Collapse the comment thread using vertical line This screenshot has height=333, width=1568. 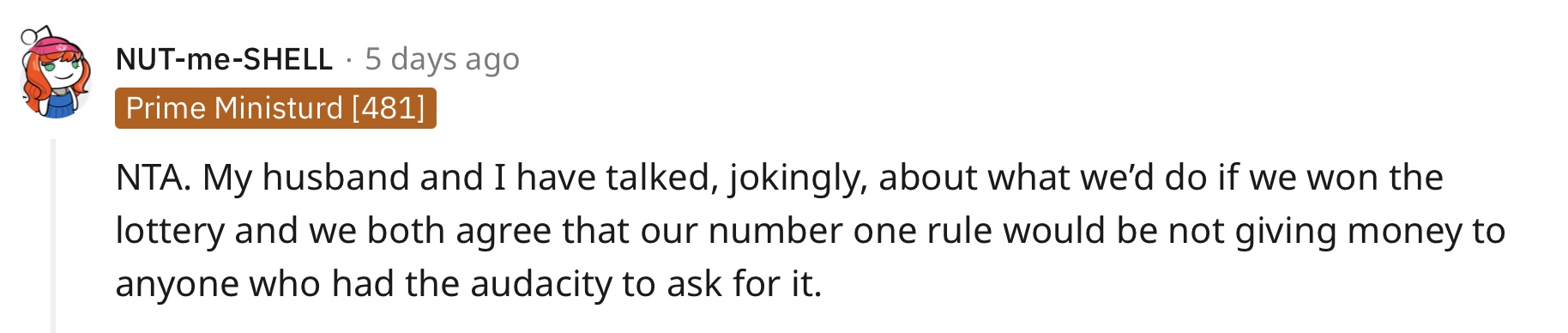coord(53,236)
